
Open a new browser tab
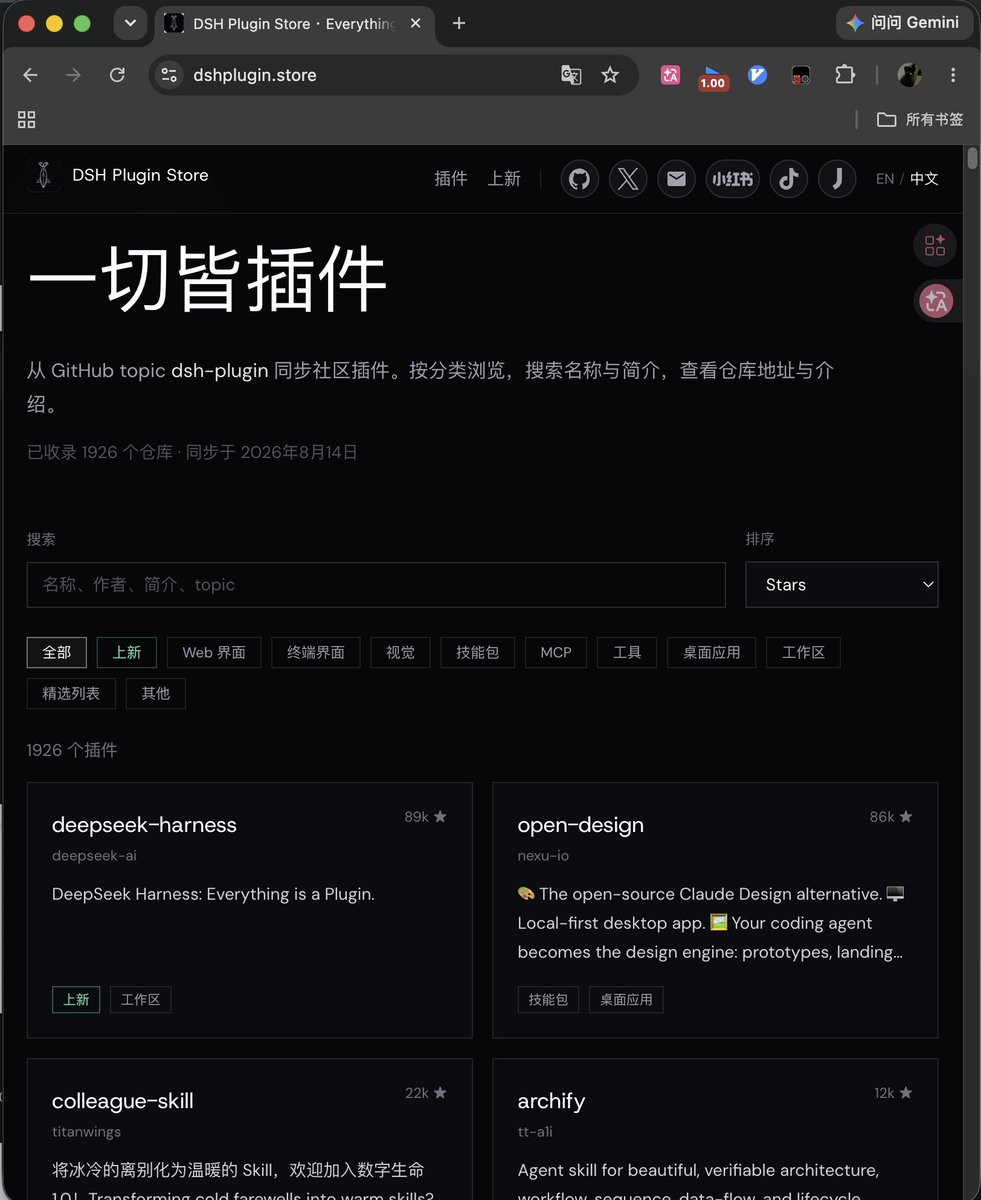pos(459,23)
